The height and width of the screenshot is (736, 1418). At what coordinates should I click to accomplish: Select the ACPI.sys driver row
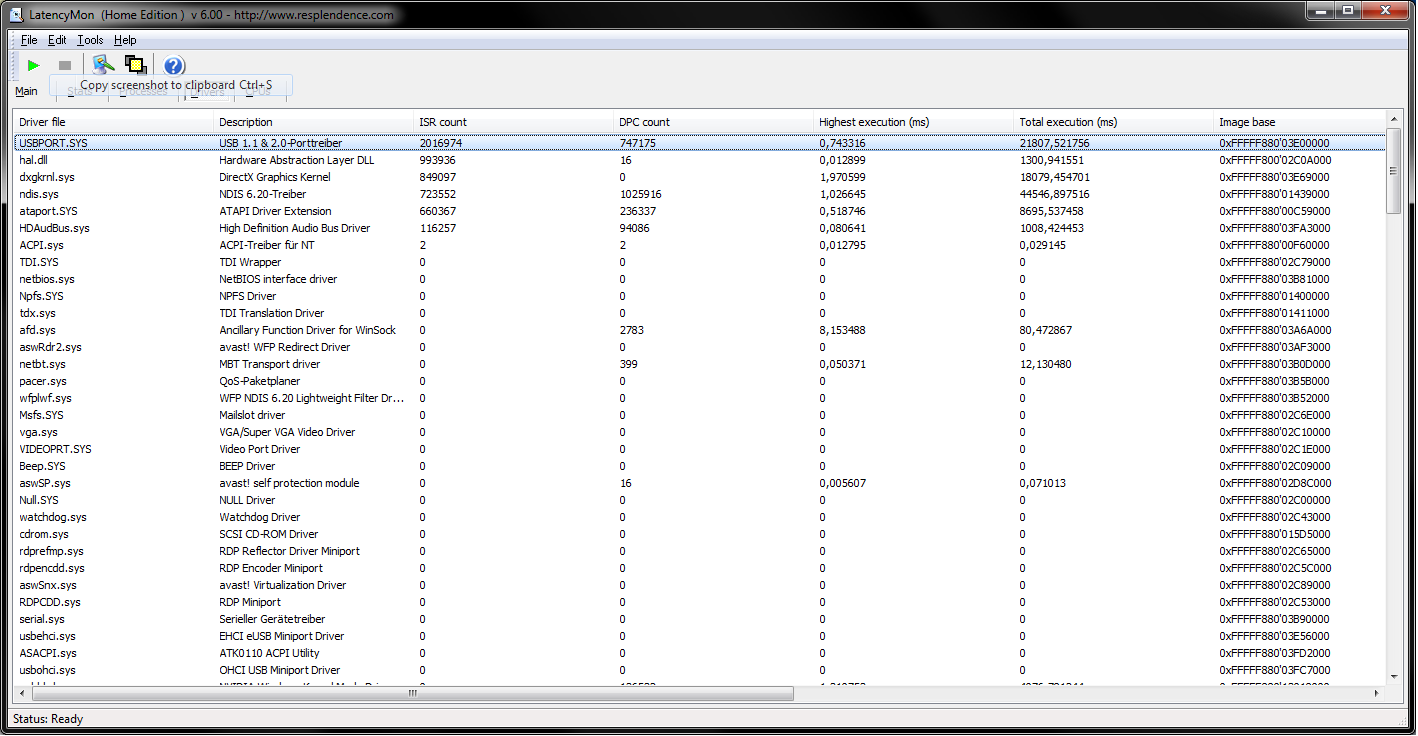[700, 245]
